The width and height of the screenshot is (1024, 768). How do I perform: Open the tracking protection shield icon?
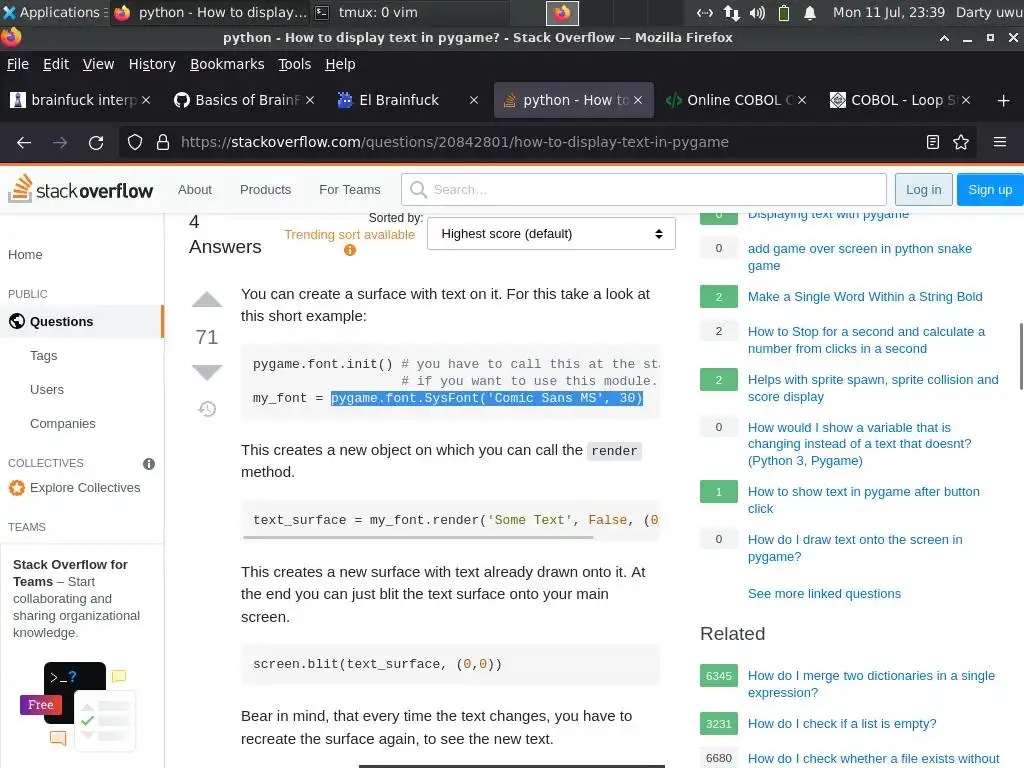(135, 142)
